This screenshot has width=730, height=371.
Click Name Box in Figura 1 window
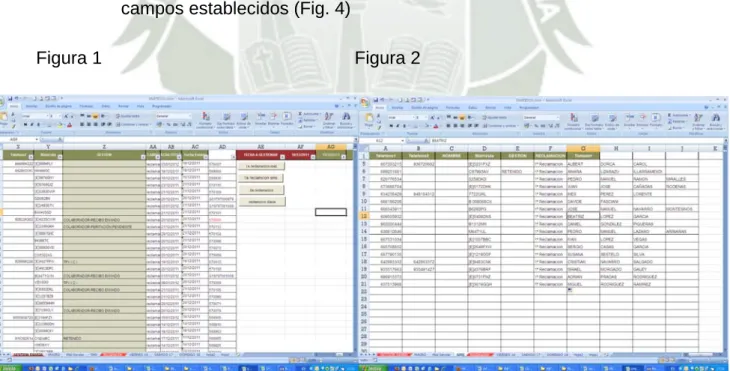point(19,139)
